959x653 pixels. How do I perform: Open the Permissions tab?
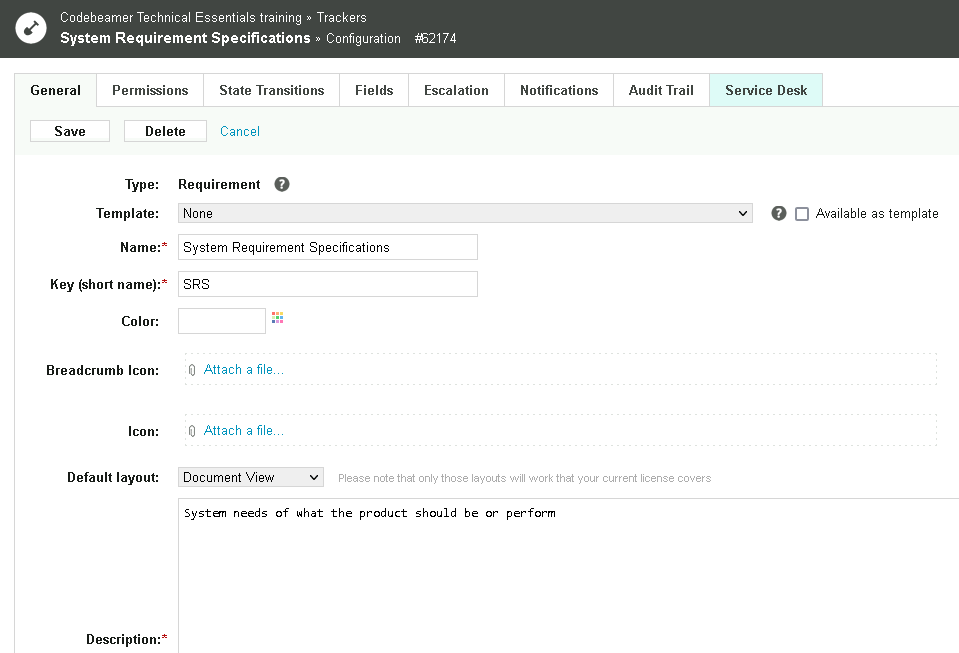tap(150, 90)
